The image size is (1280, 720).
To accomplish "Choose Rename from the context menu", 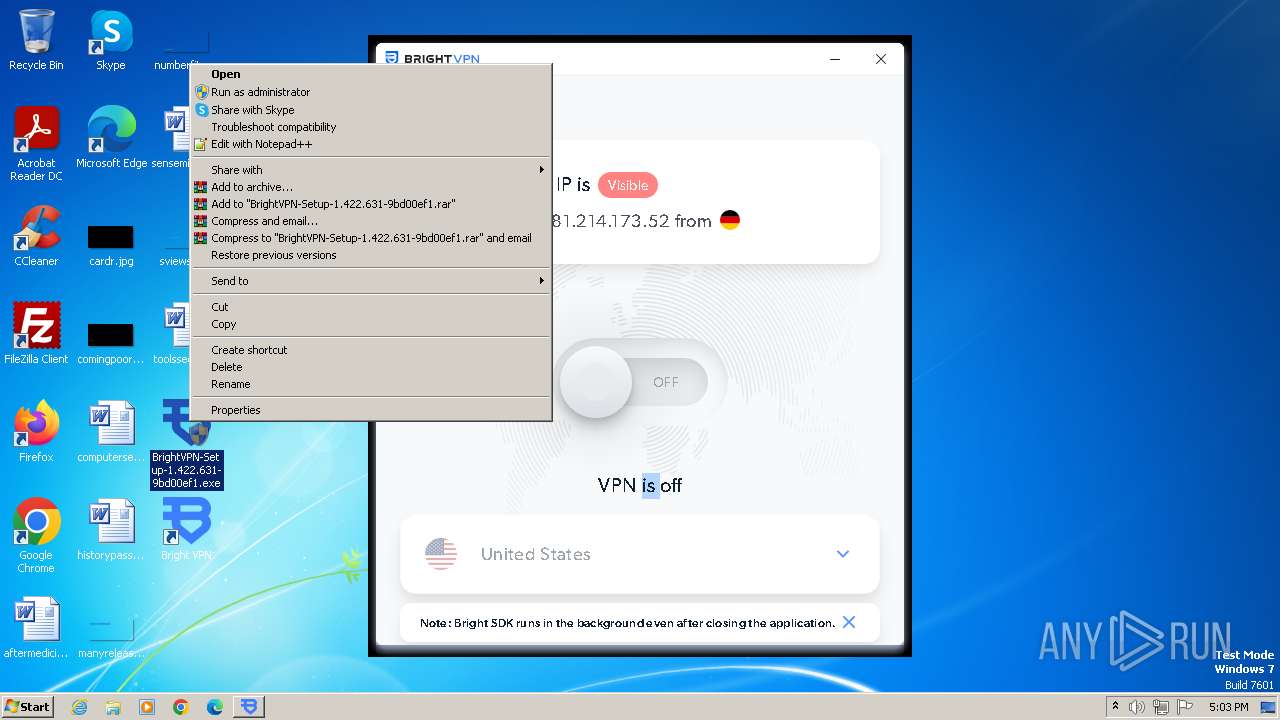I will [371, 384].
